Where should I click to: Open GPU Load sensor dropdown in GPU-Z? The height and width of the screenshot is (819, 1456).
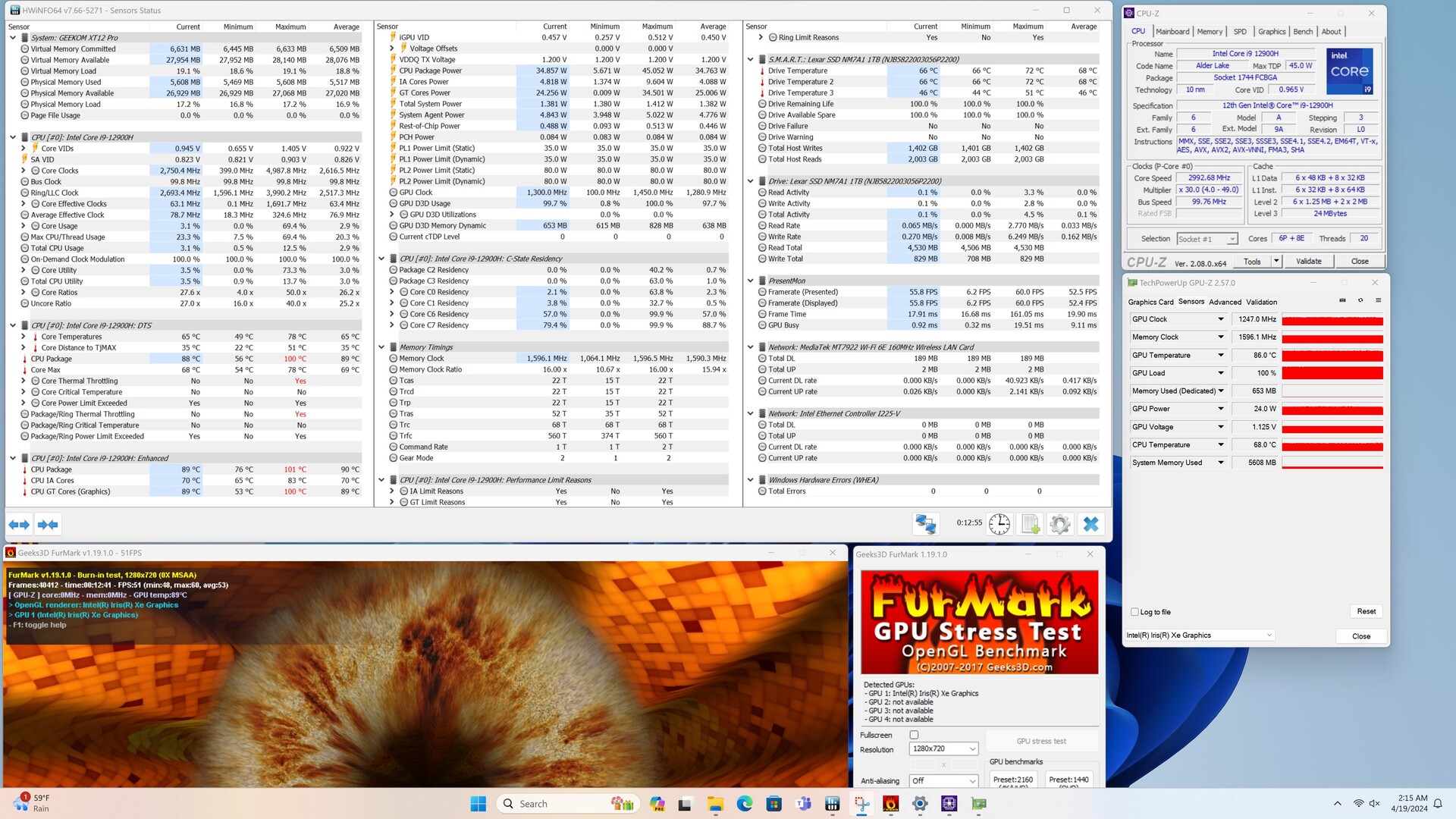point(1221,373)
